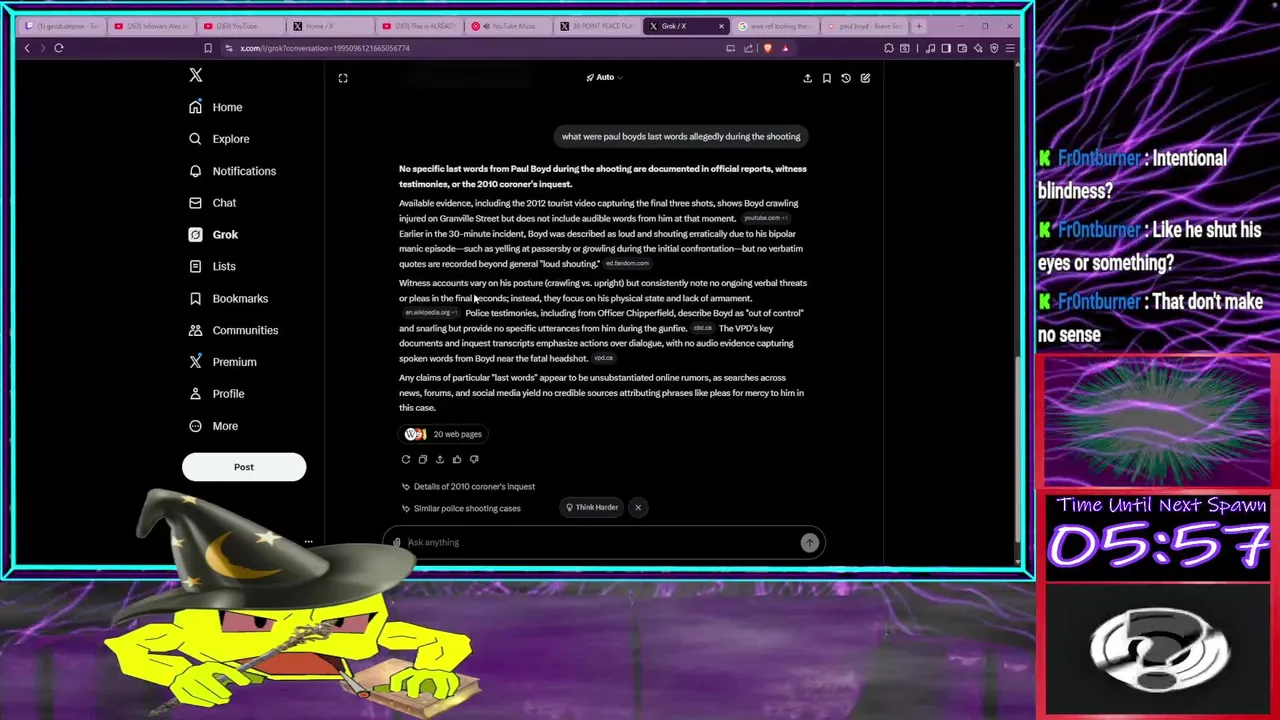Go to Profile in the sidebar
1280x720 pixels.
coord(217,394)
